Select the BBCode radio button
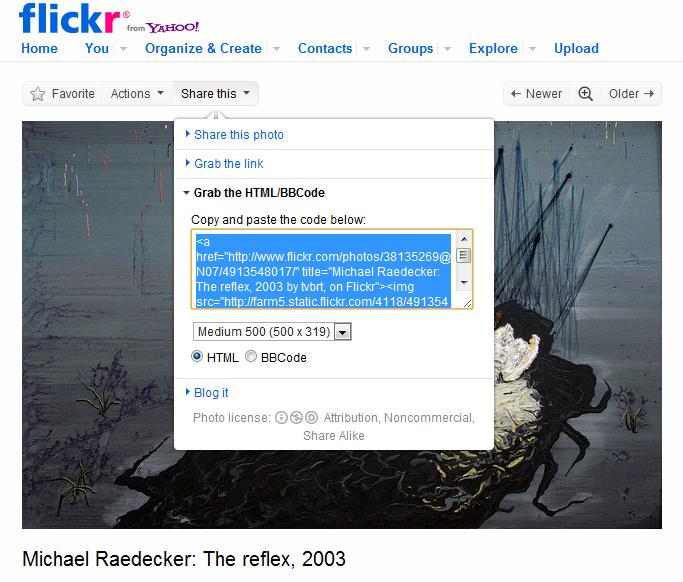Viewport: 683px width, 582px height. click(251, 356)
